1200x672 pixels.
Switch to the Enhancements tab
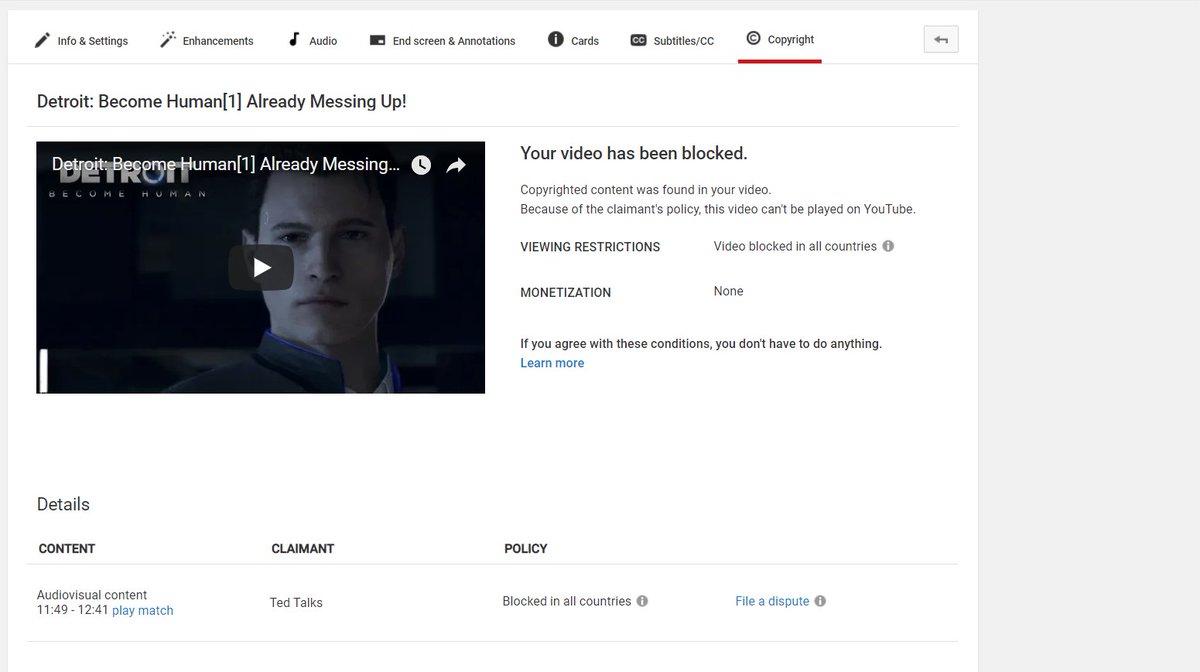tap(206, 41)
